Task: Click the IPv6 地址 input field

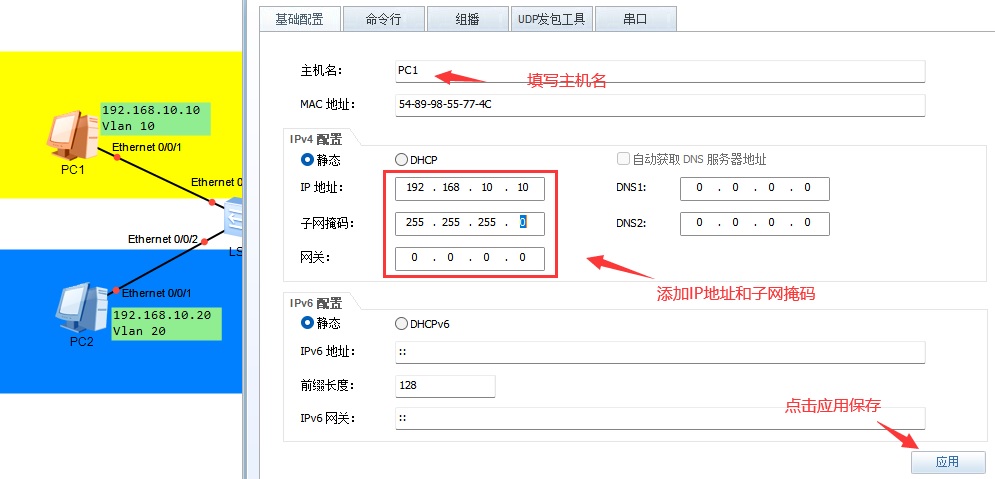Action: pos(660,352)
